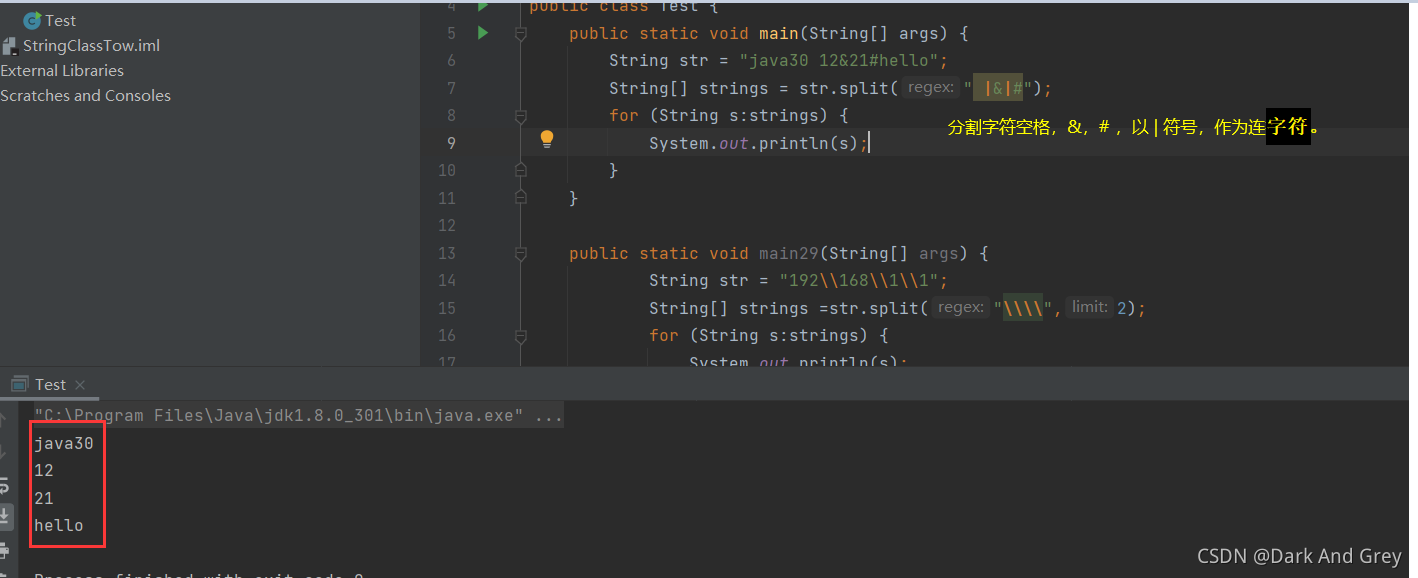Collapse the main29 method fold on line 13

[520, 254]
